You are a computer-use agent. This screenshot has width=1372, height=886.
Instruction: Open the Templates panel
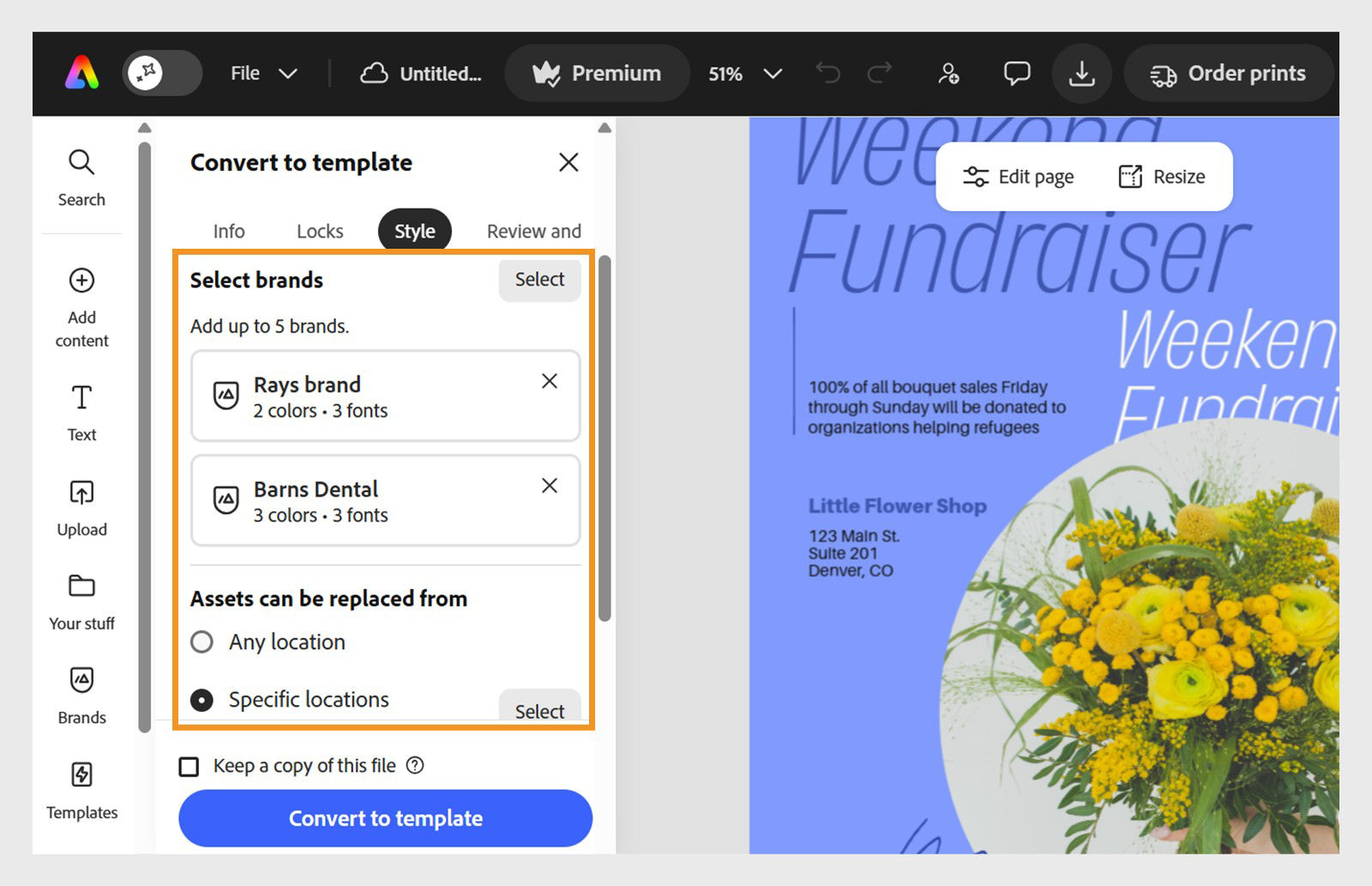[x=81, y=774]
